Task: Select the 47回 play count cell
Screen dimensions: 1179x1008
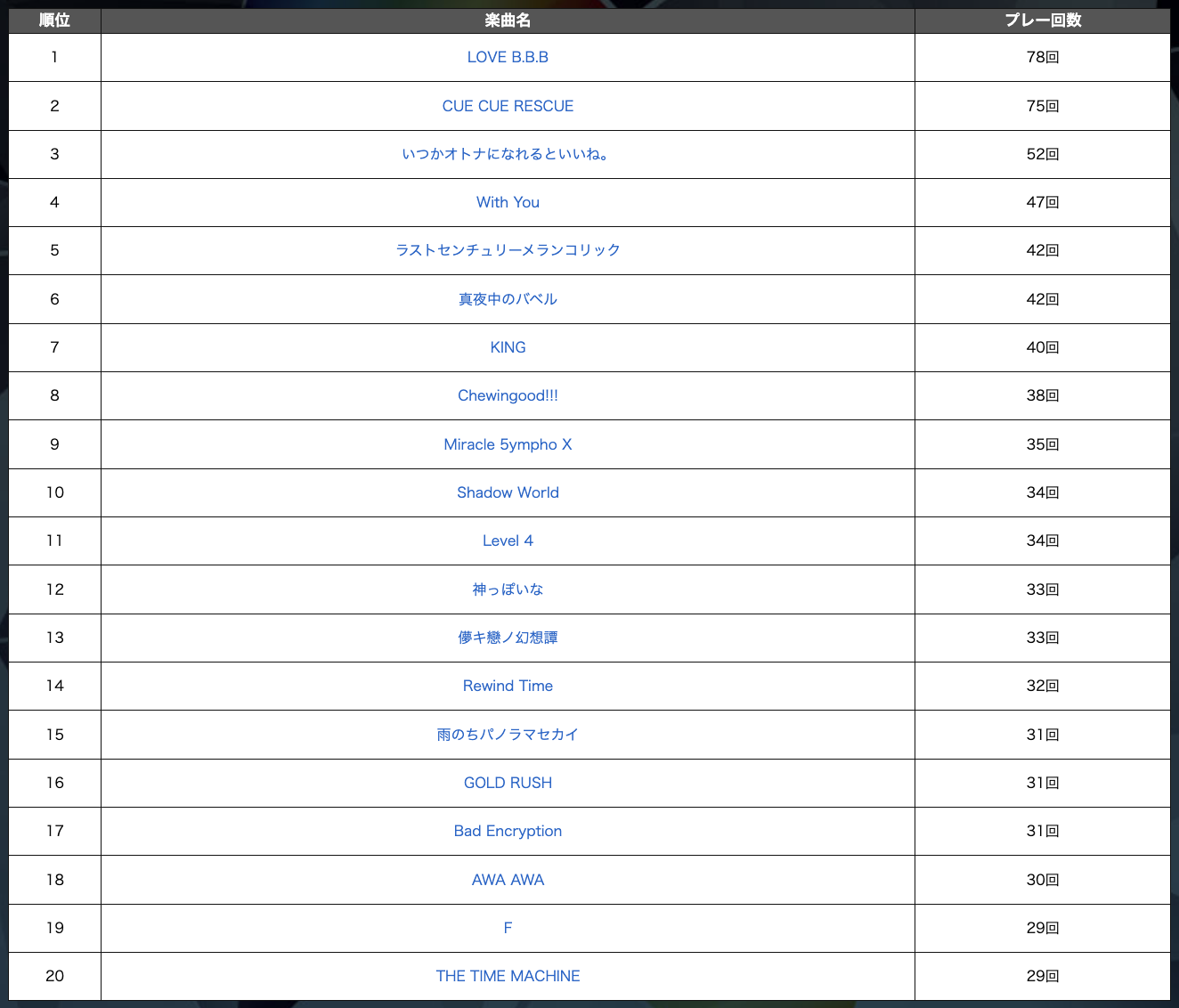Action: click(1043, 202)
